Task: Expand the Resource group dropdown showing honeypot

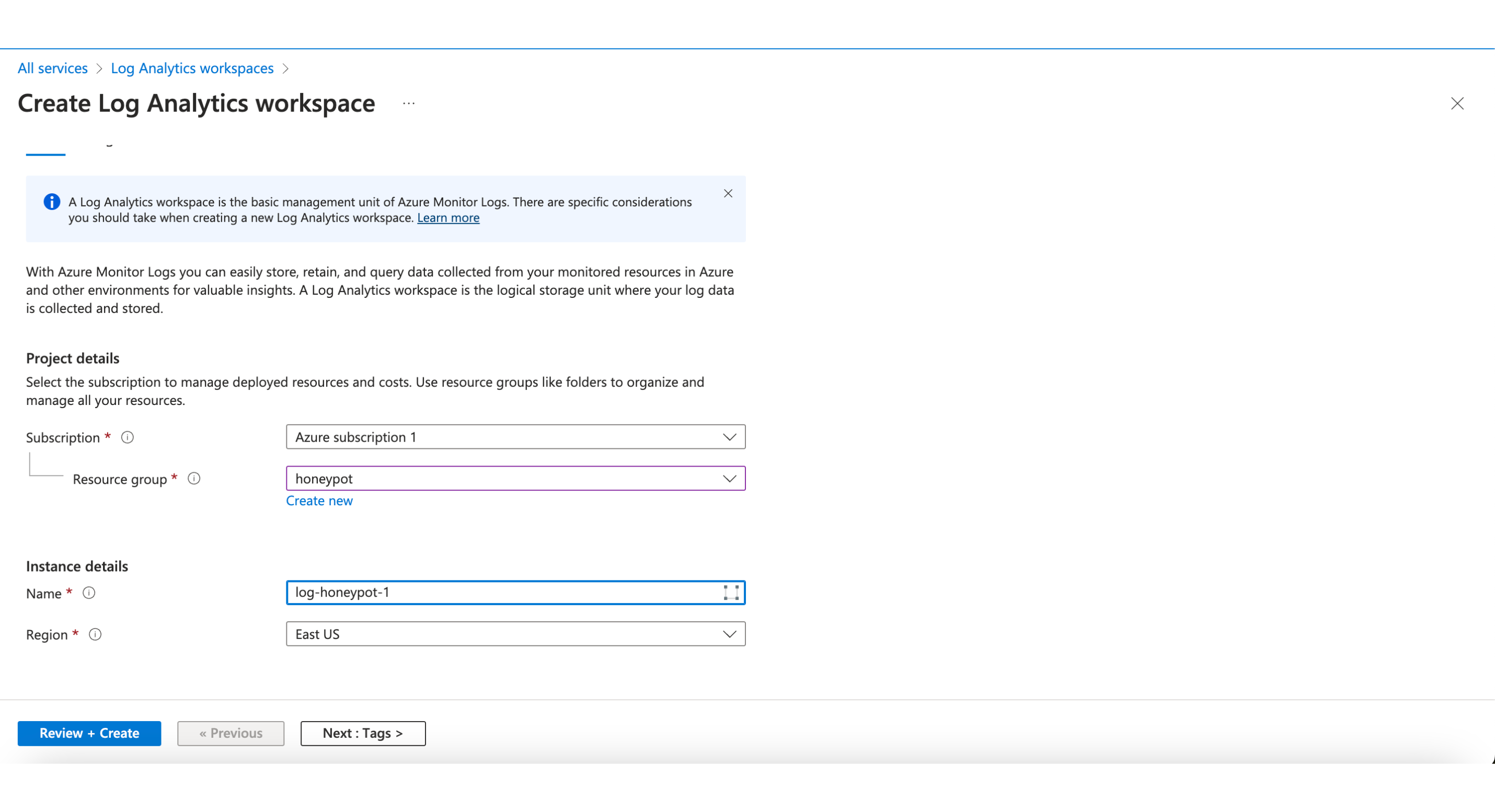Action: (515, 479)
